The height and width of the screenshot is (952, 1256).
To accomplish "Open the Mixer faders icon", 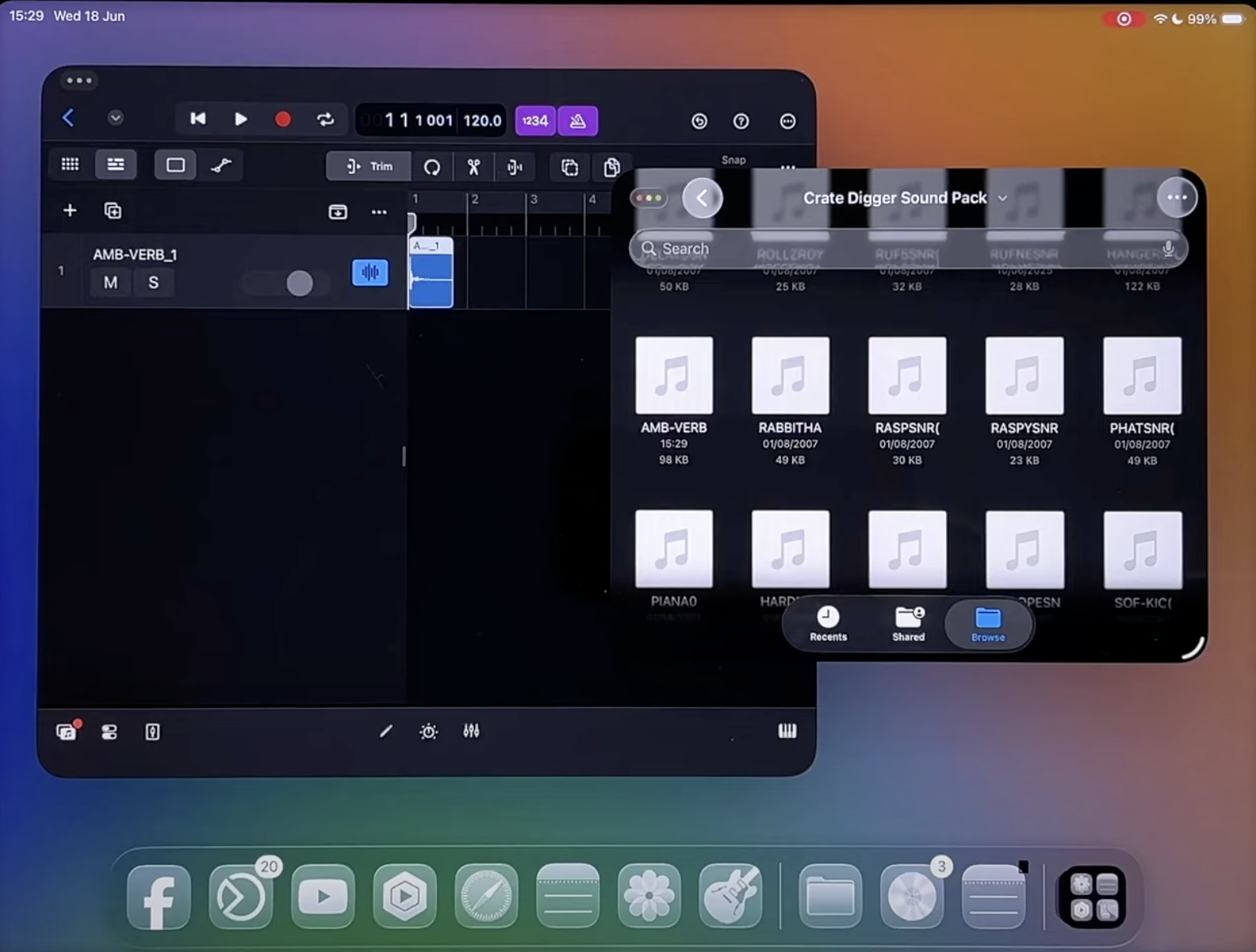I will click(x=471, y=731).
